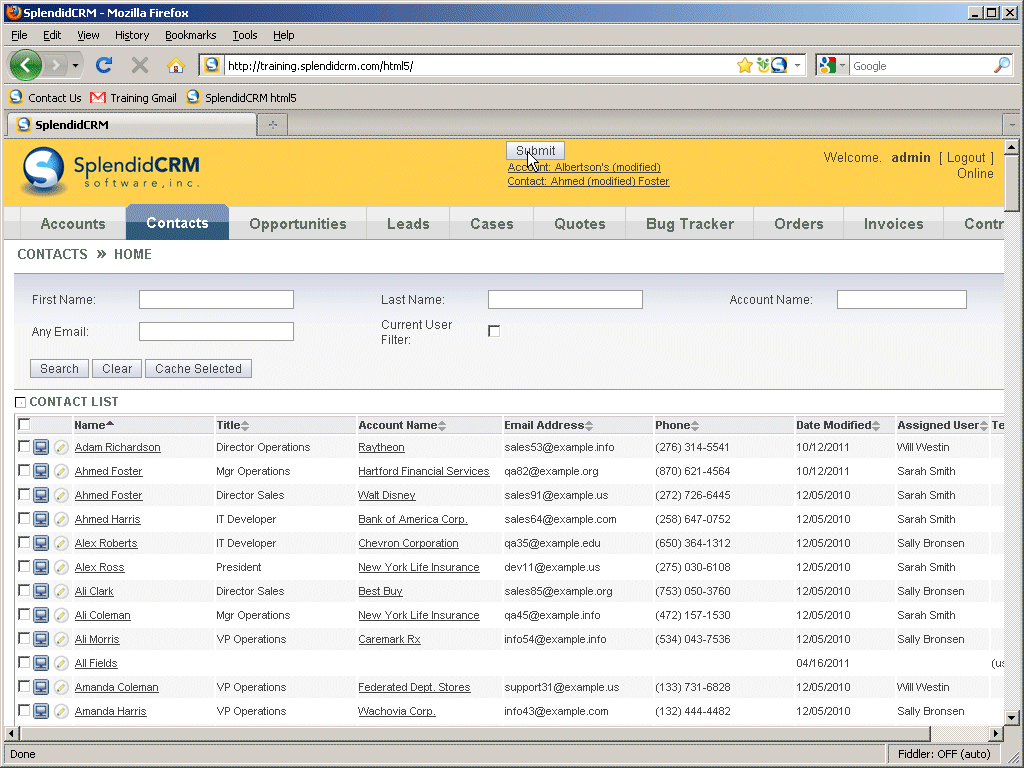Click the monitor view icon for Alex Ross
Screen dimensions: 1024x768
41,567
